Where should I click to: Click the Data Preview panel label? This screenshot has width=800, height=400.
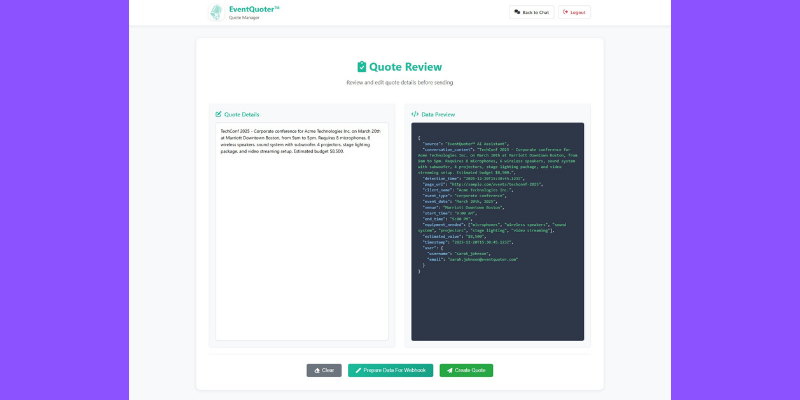pyautogui.click(x=438, y=114)
